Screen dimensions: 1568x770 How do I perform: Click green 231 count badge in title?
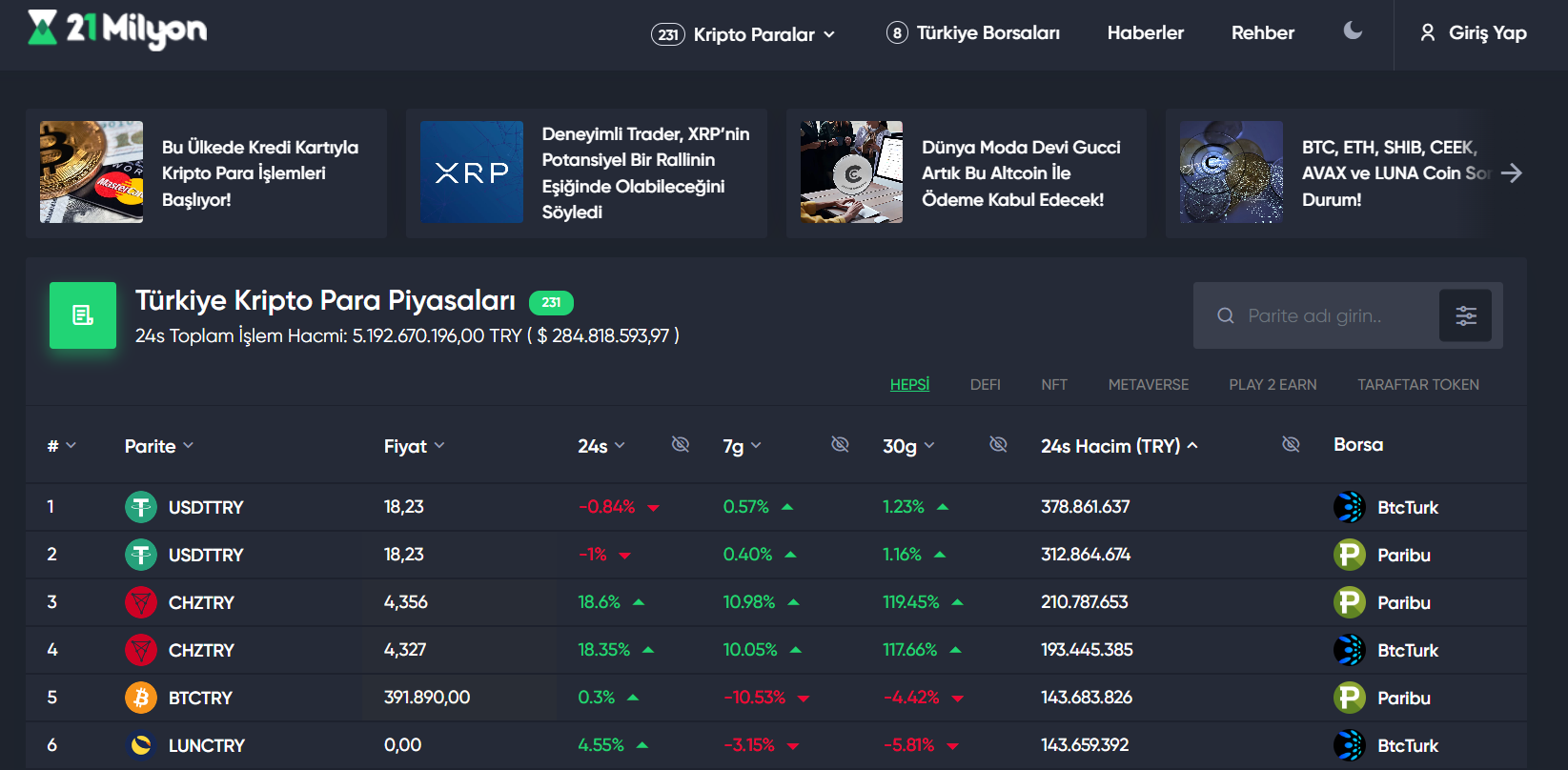pyautogui.click(x=551, y=302)
